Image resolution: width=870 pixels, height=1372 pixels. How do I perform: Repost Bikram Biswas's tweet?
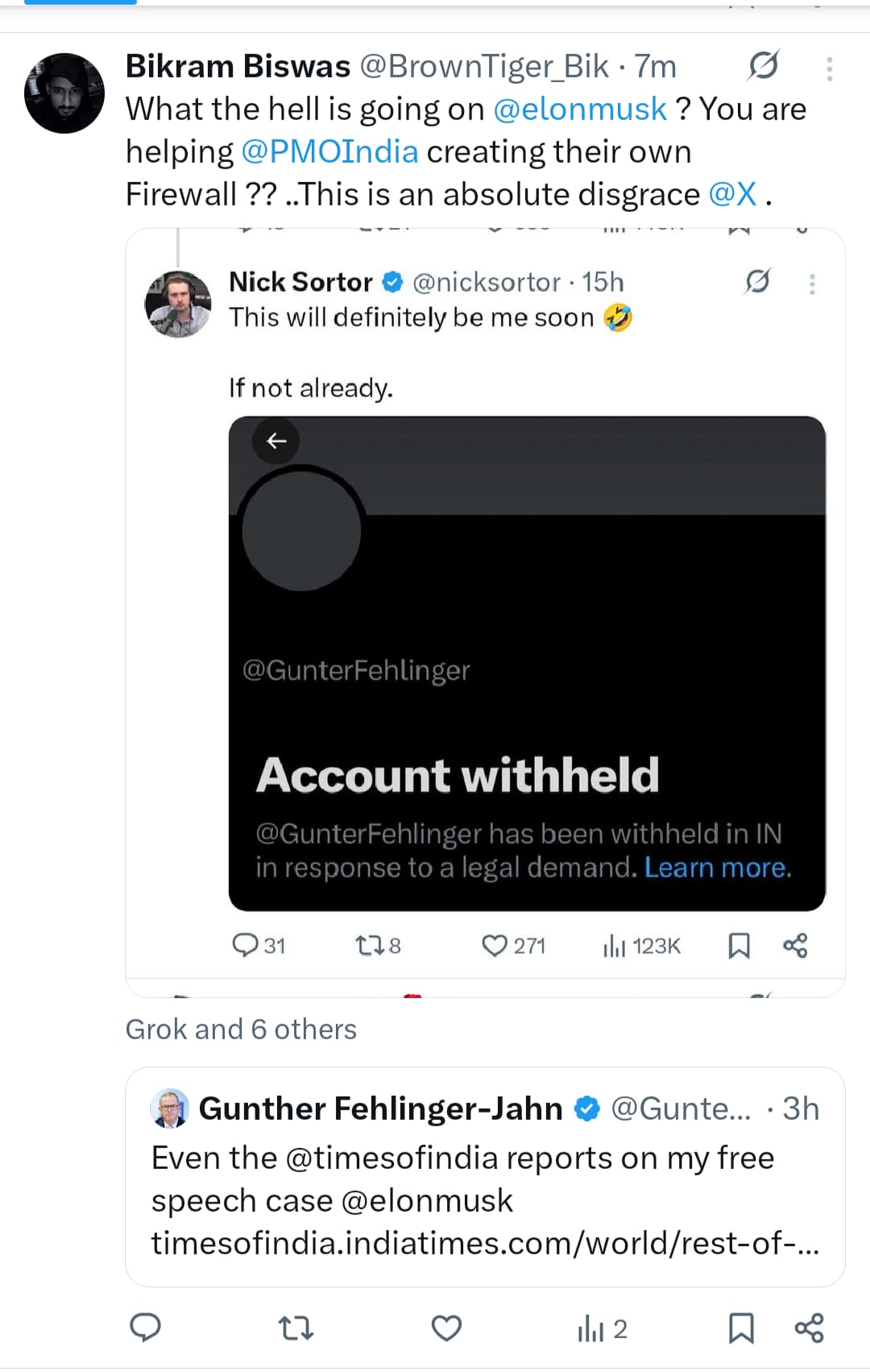click(x=295, y=1328)
